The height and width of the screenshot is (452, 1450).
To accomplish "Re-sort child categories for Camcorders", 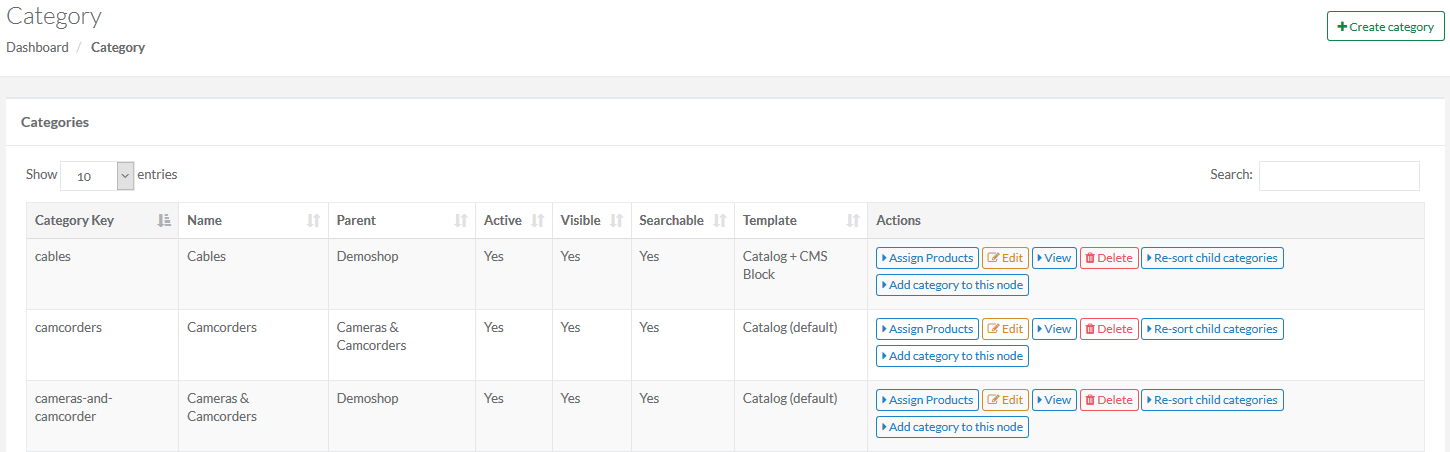I will [1212, 329].
